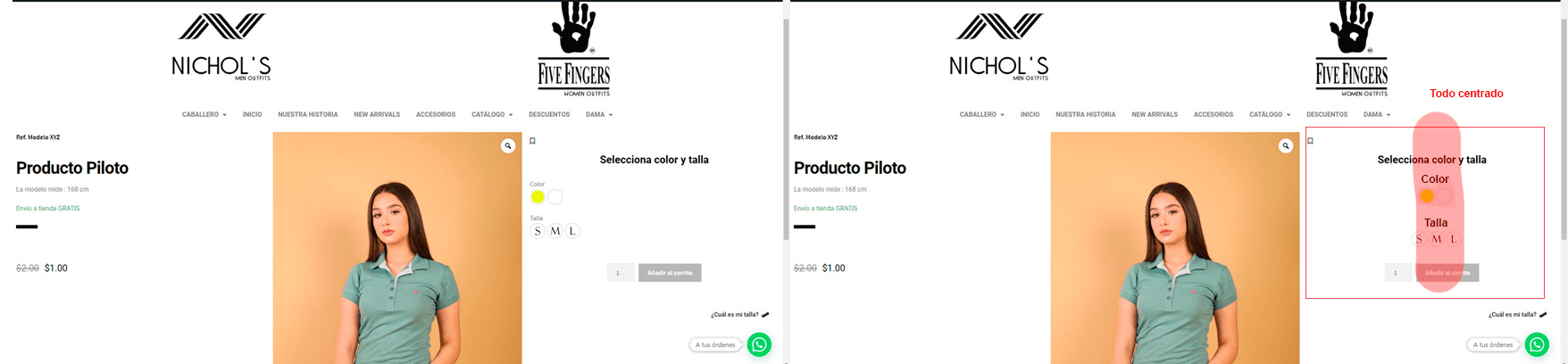
Task: Open NEW ARRIVALS in left navigation menu
Action: click(377, 114)
